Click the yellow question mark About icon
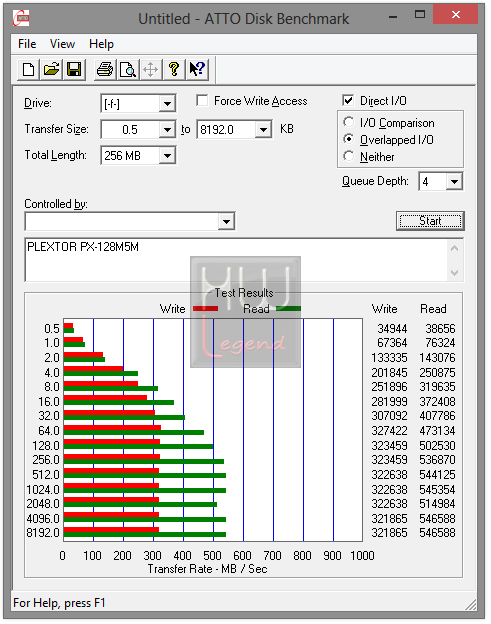Viewport: 491px width, 624px height. click(174, 69)
